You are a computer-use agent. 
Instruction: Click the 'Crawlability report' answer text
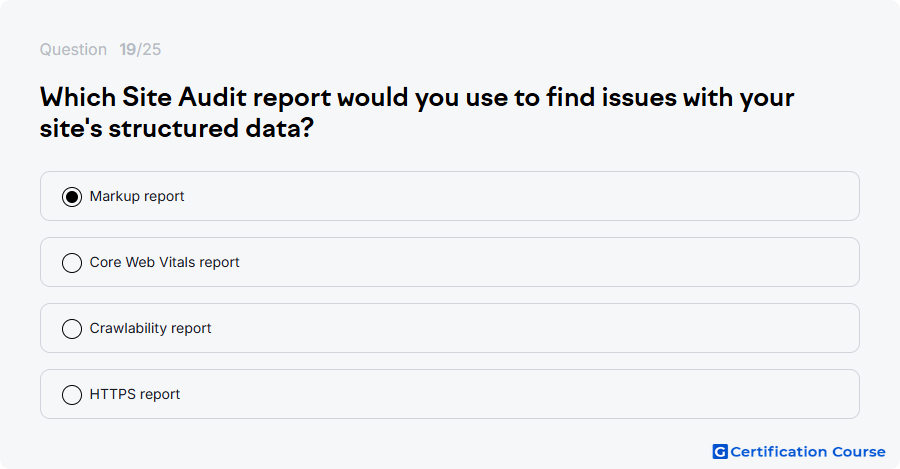pos(150,328)
